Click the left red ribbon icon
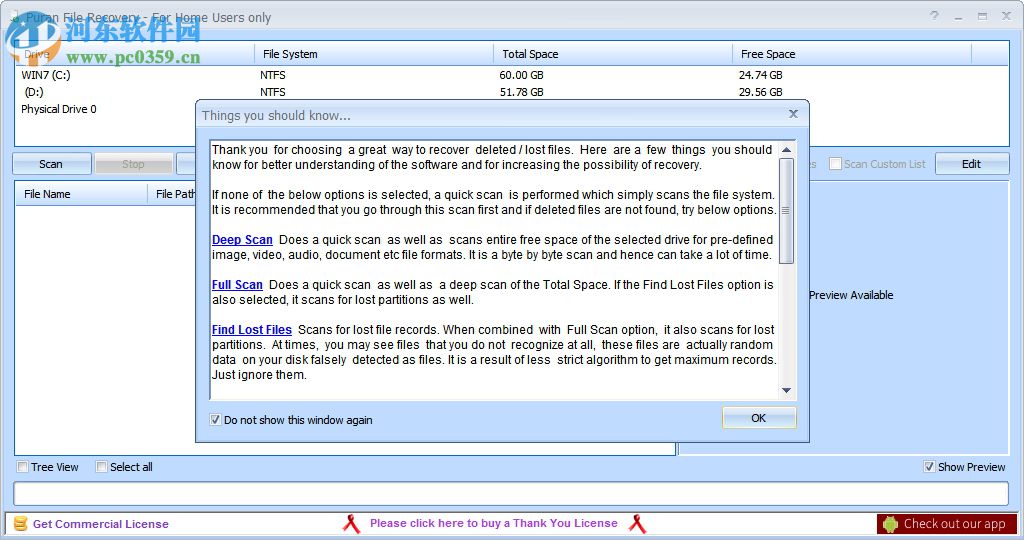Screen dimensions: 1024x540 351,524
